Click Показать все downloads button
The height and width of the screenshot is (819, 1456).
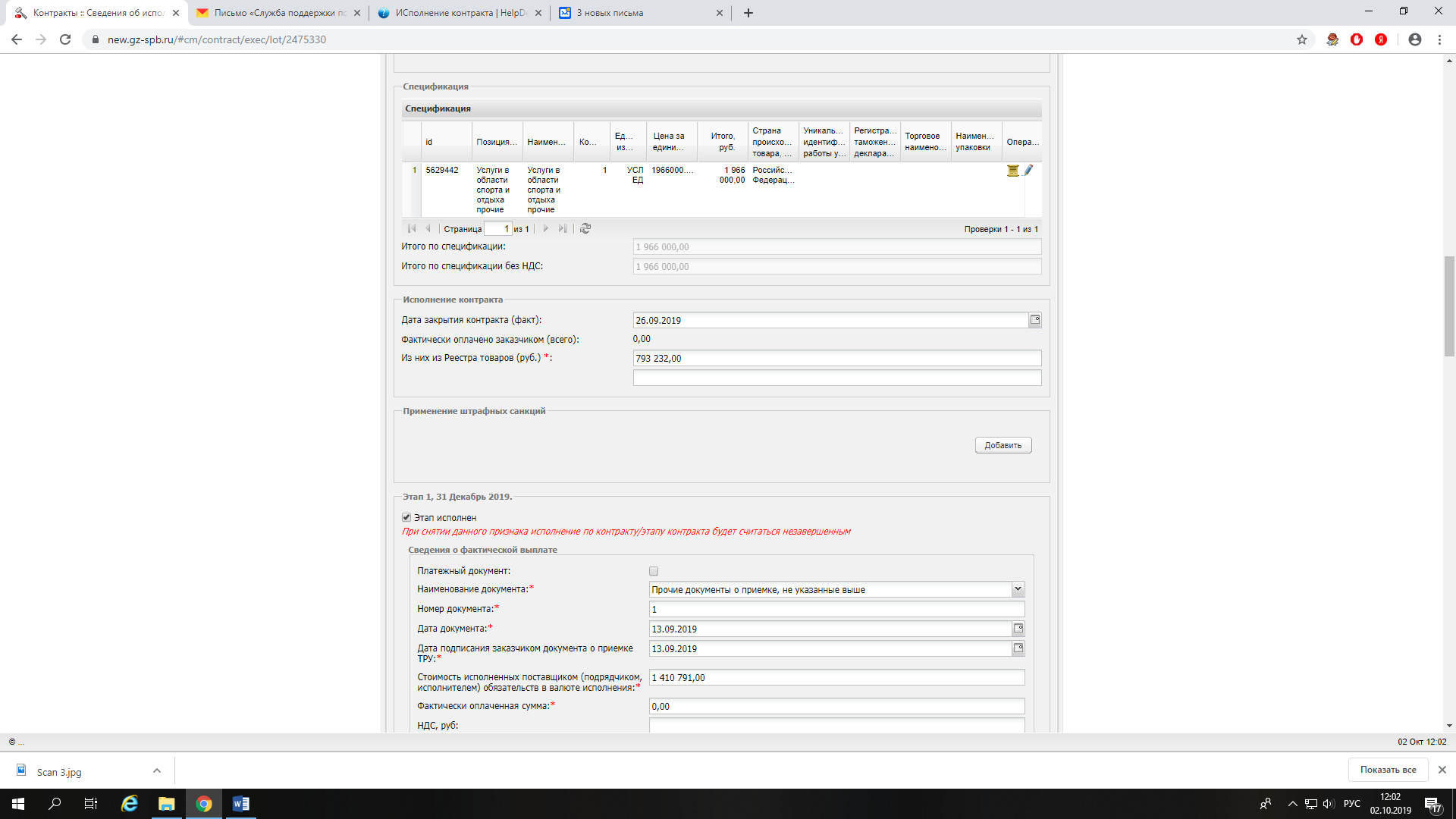coord(1388,769)
